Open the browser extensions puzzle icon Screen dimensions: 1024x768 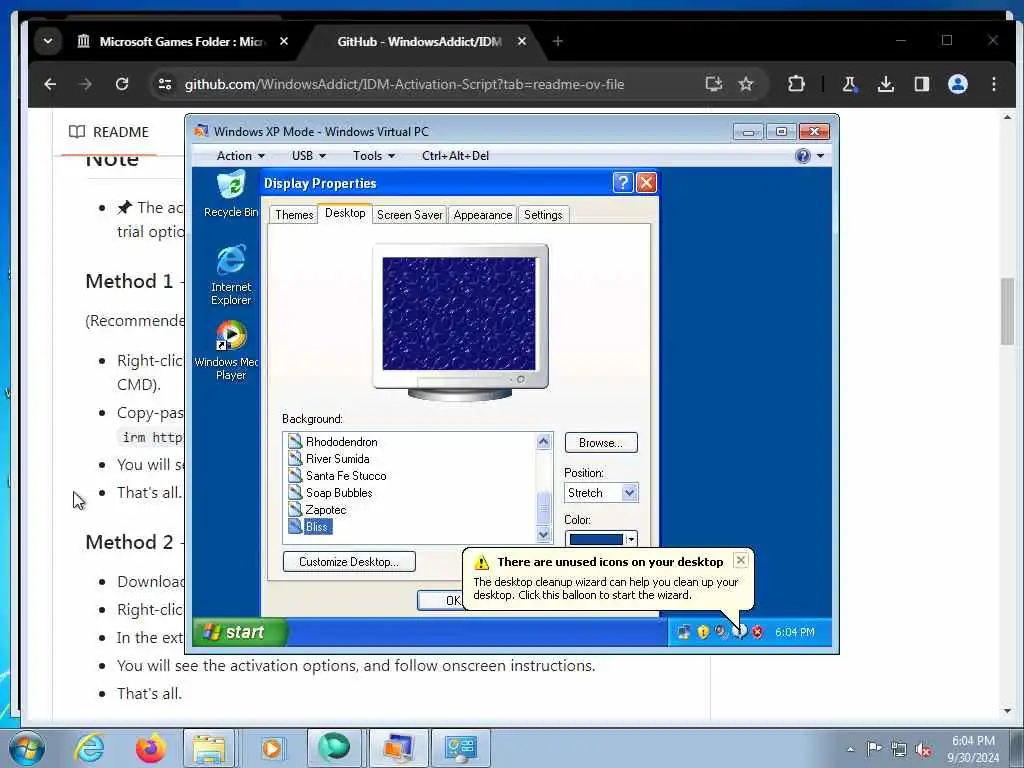(x=796, y=84)
